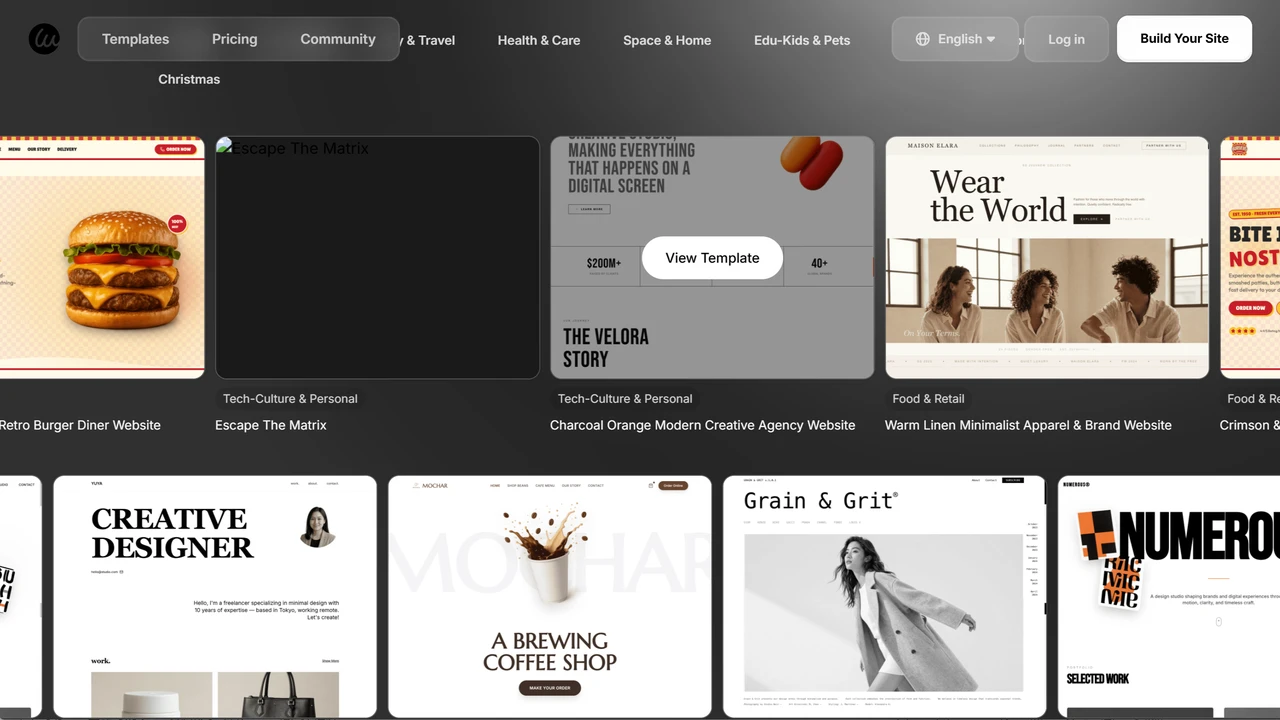Viewport: 1280px width, 720px height.
Task: Click the Wegic logo icon
Action: tap(44, 39)
